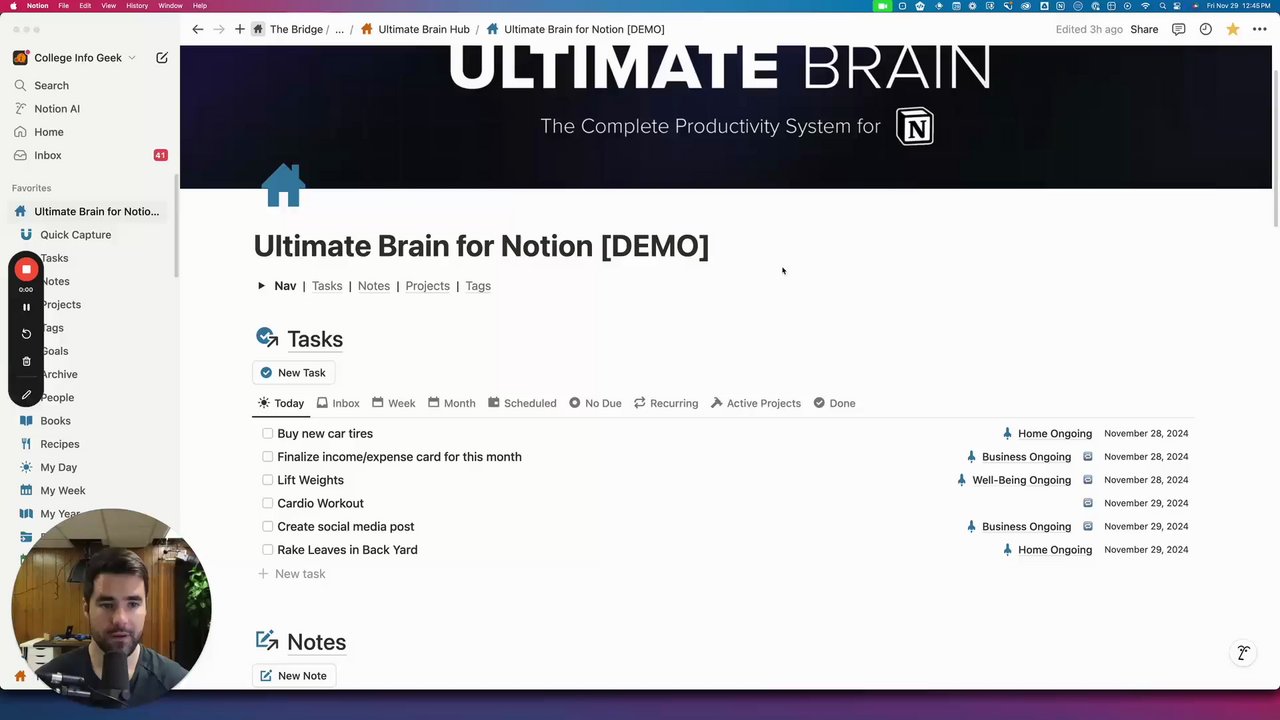The height and width of the screenshot is (720, 1280).
Task: Tick the Rake Leaves in Back Yard checkbox
Action: click(267, 550)
